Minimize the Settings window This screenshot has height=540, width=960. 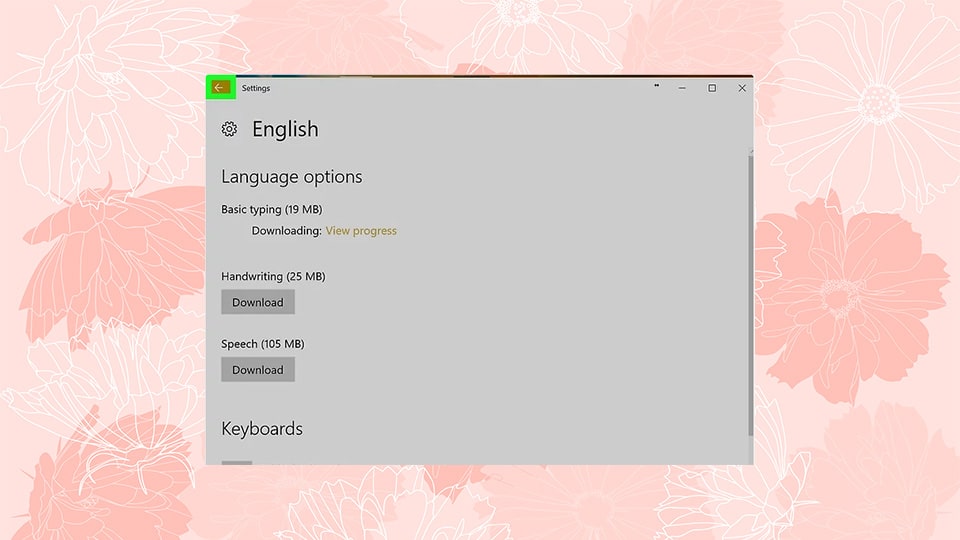tap(683, 88)
